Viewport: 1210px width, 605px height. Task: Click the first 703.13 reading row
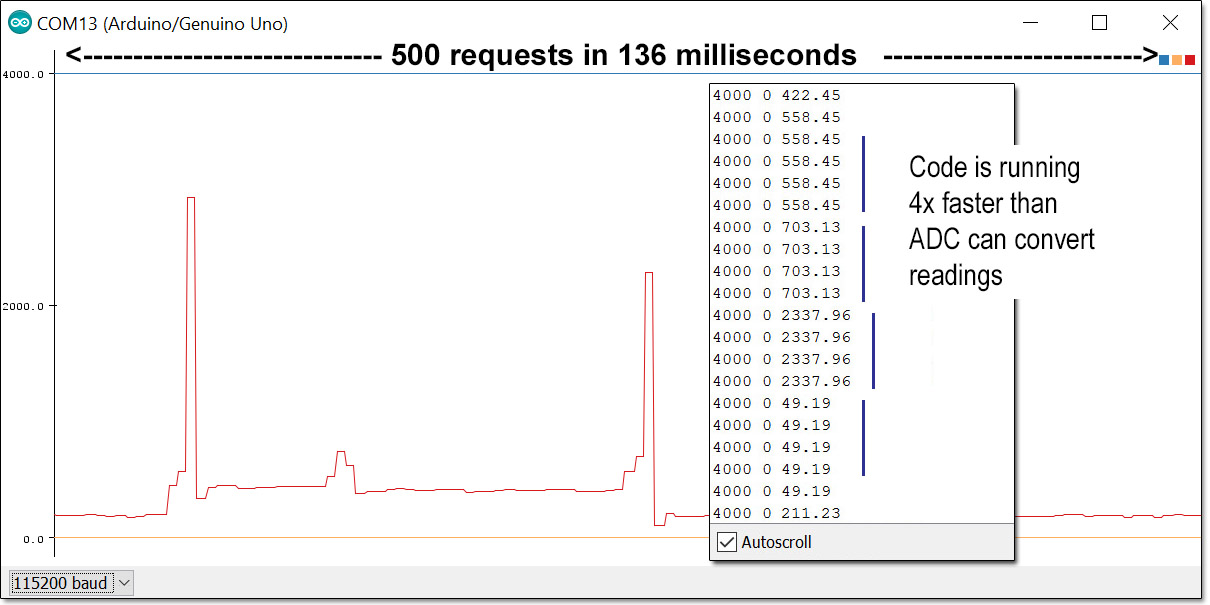coord(776,228)
